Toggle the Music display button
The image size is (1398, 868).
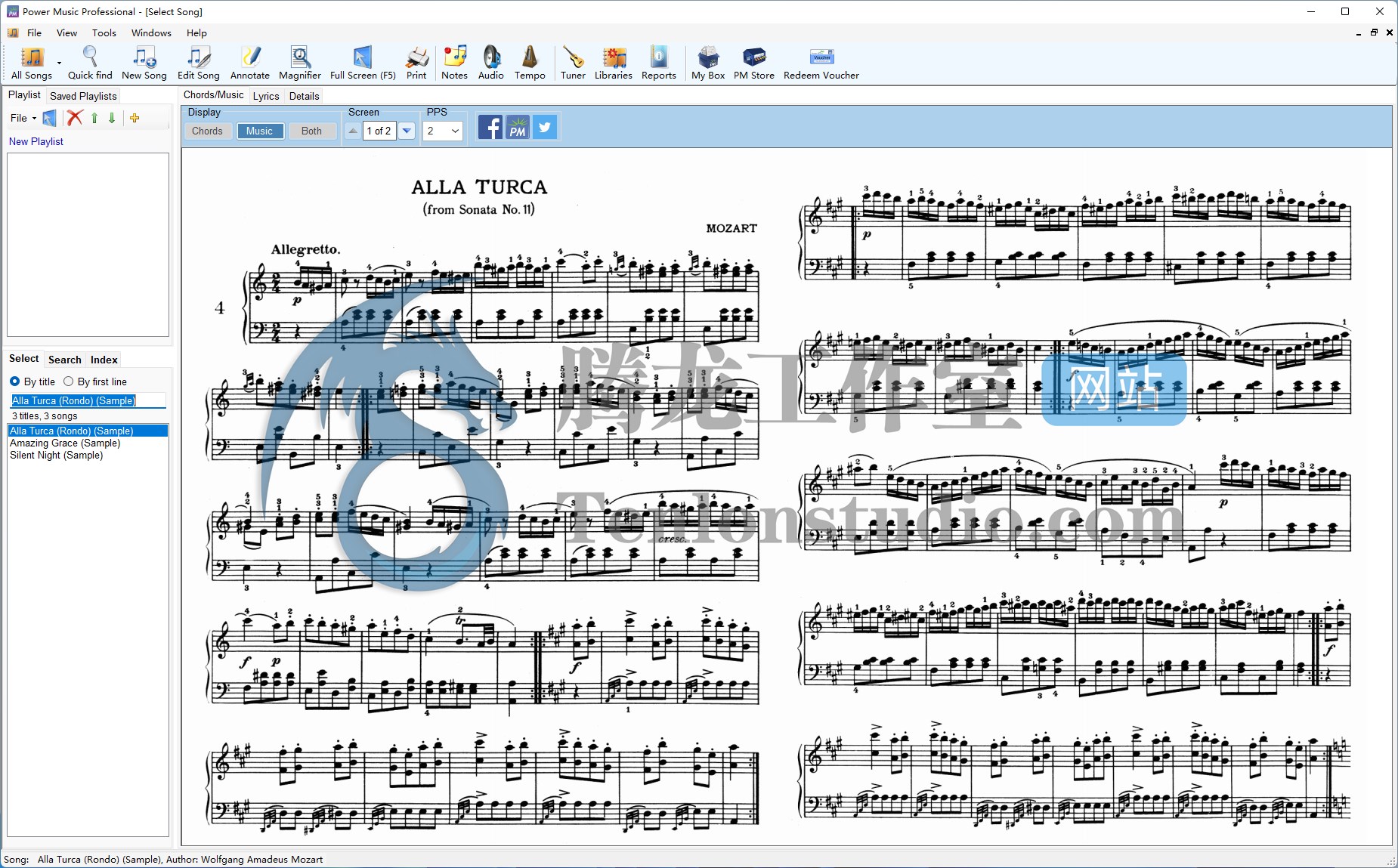coord(259,131)
